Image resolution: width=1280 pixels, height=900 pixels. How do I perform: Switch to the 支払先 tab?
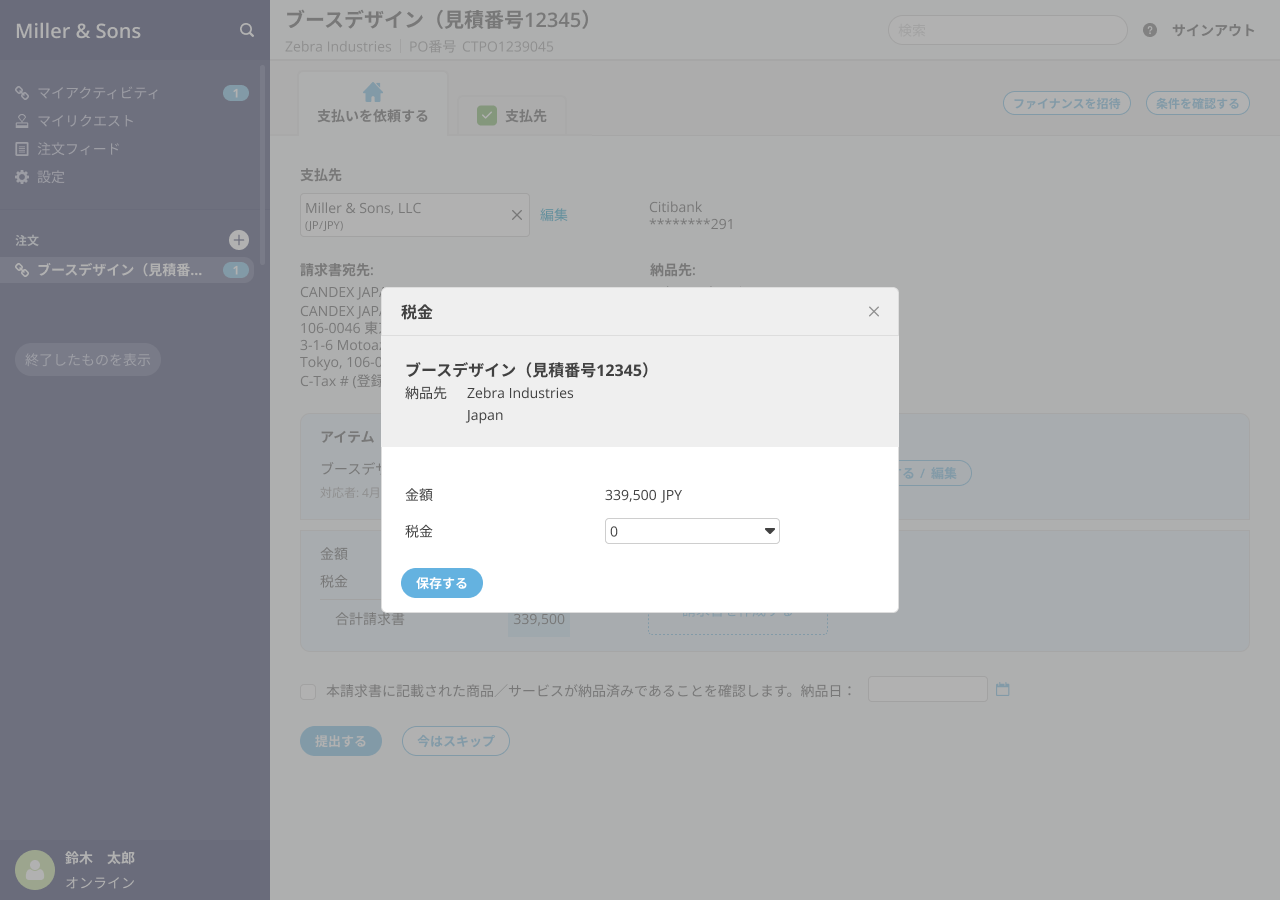[512, 116]
